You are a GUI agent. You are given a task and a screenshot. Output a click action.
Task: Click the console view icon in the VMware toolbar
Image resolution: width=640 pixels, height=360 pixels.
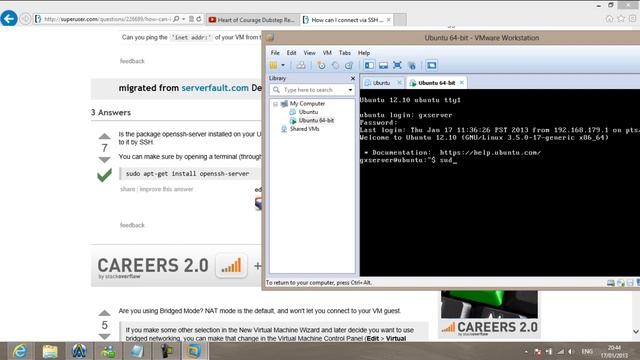coord(431,65)
